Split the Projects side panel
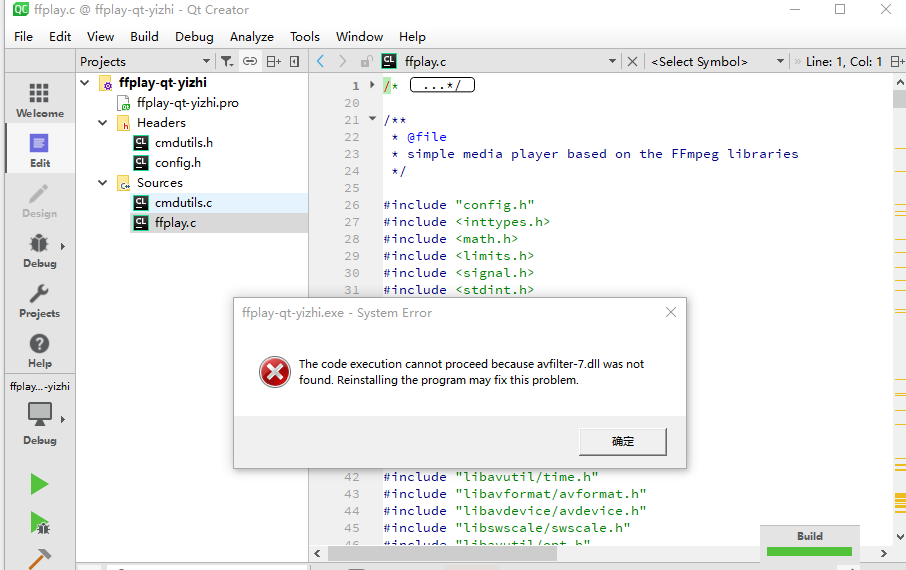 click(273, 61)
